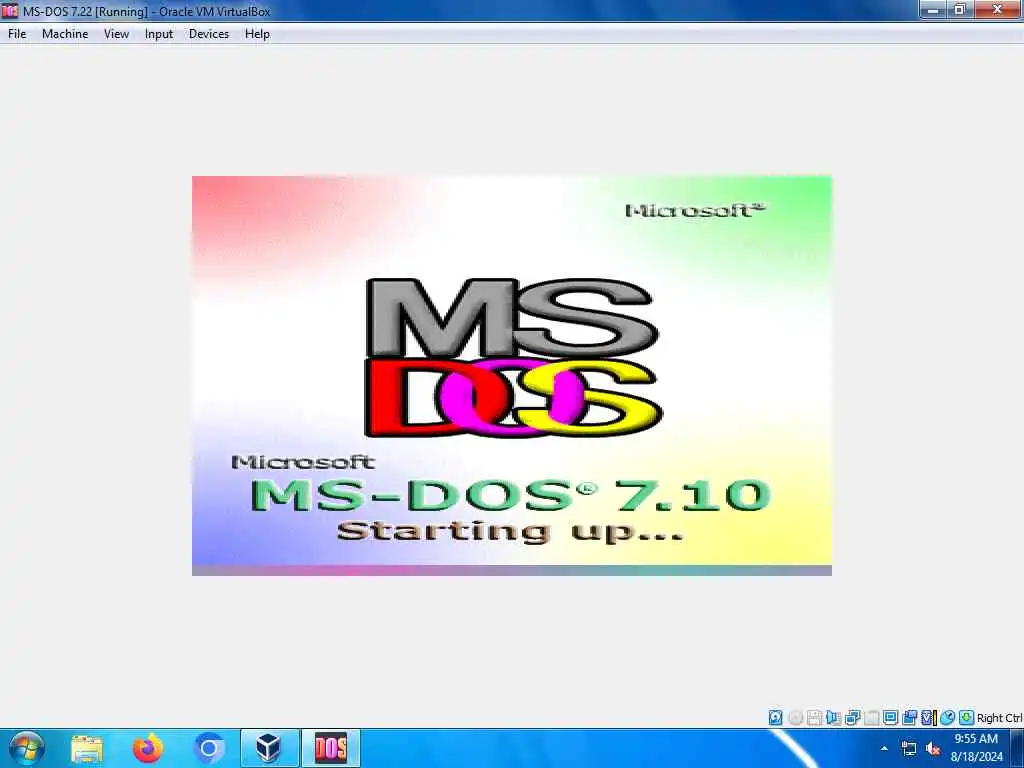Click the network adapters status icon

coord(852,718)
